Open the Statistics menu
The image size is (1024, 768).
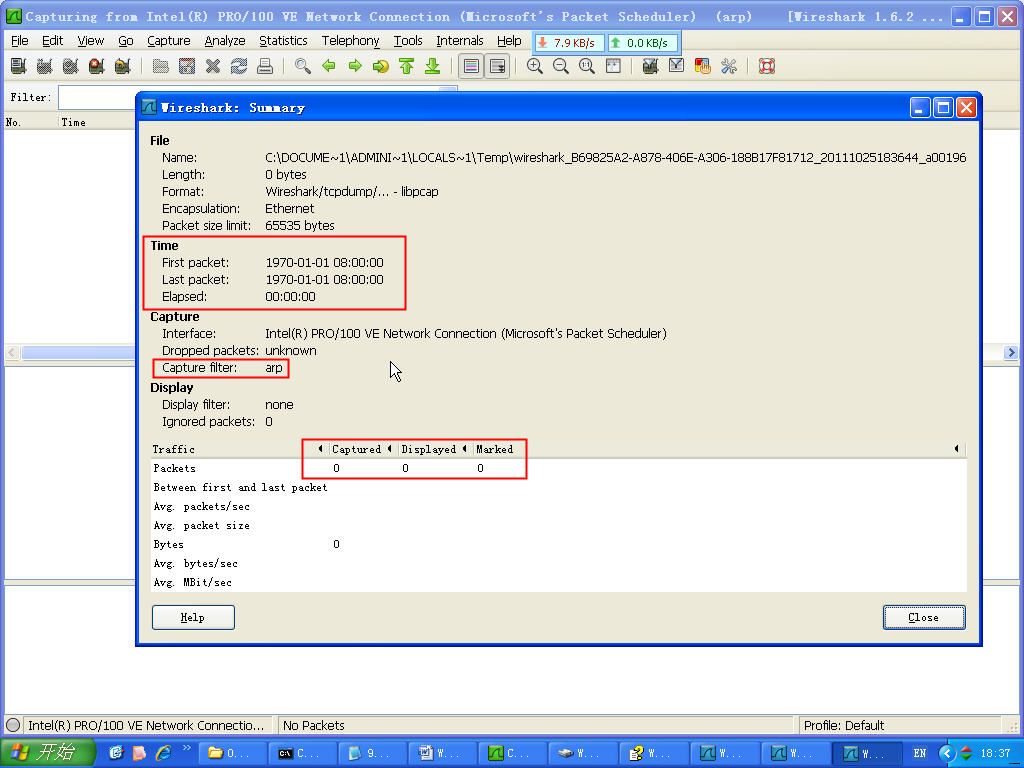pyautogui.click(x=283, y=41)
